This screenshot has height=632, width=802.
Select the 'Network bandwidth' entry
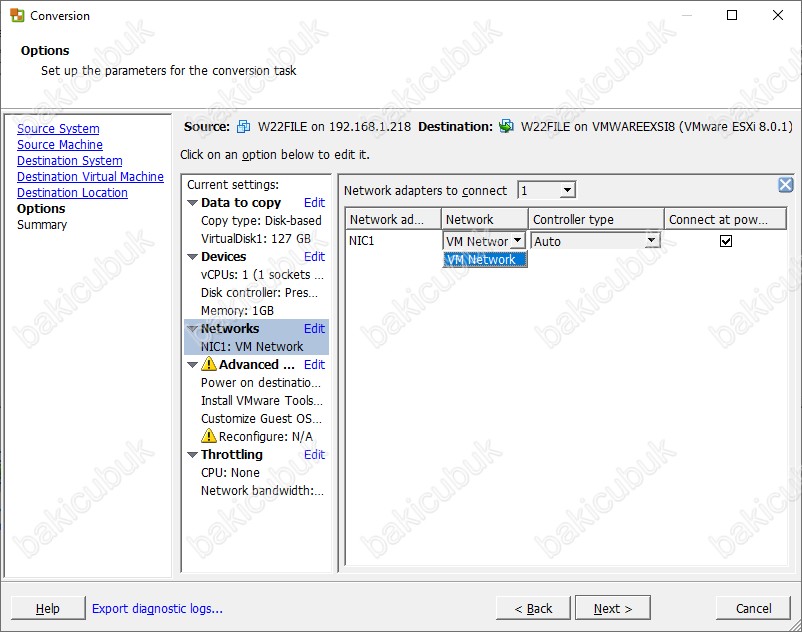coord(262,490)
